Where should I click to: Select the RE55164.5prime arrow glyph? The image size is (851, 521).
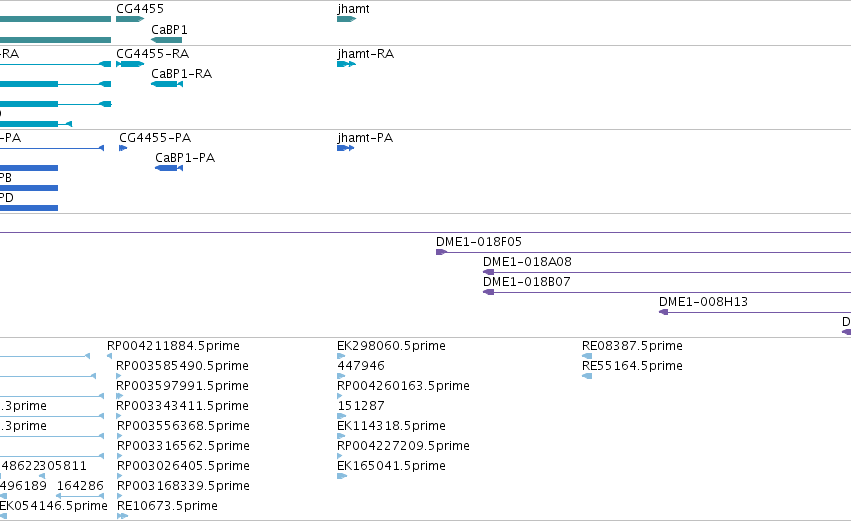click(x=587, y=376)
